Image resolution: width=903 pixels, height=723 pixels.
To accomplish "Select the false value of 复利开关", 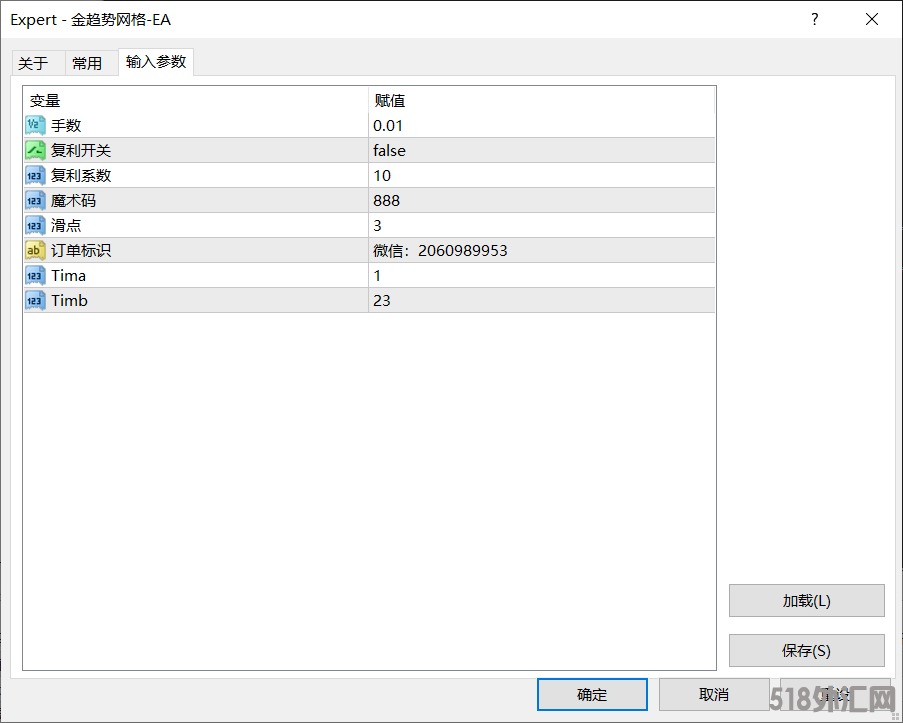I will click(541, 150).
